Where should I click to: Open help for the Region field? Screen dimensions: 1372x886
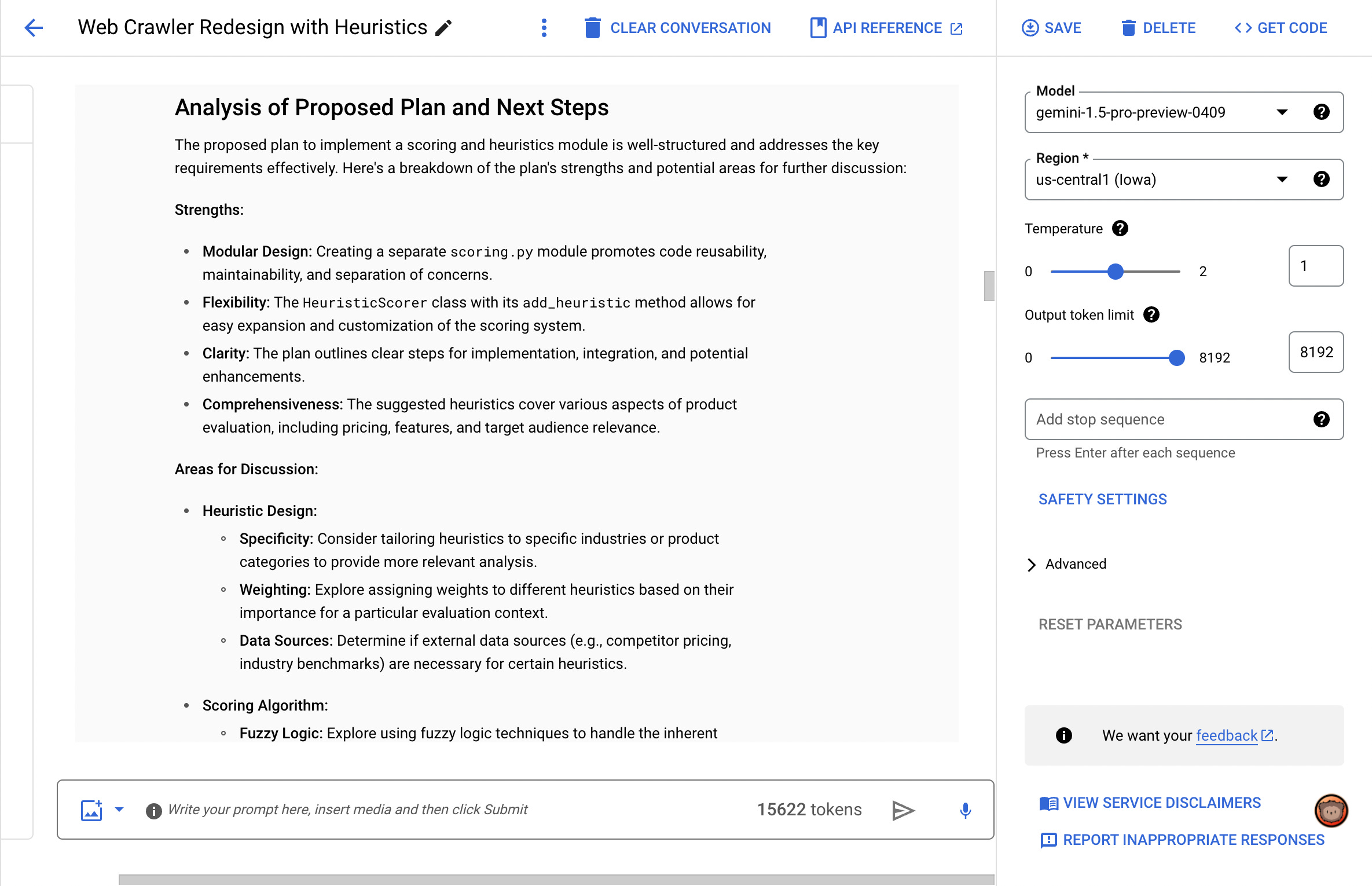pyautogui.click(x=1321, y=179)
